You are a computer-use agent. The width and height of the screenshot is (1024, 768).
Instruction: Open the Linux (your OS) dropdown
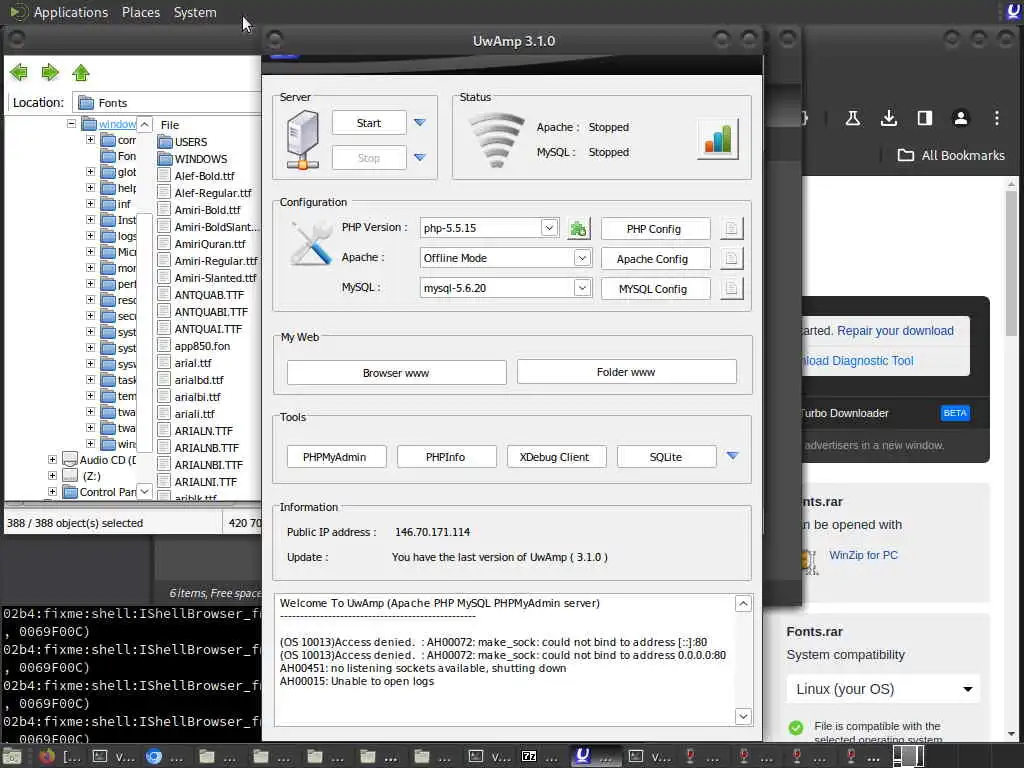point(884,689)
